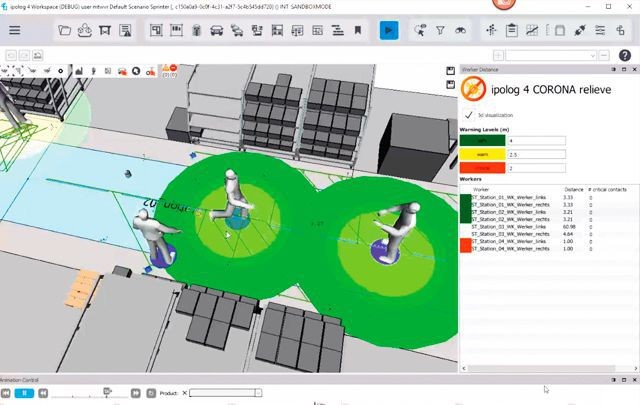Image resolution: width=640 pixels, height=405 pixels.
Task: Click the upper save disk icon in viewport
Action: pos(450,71)
